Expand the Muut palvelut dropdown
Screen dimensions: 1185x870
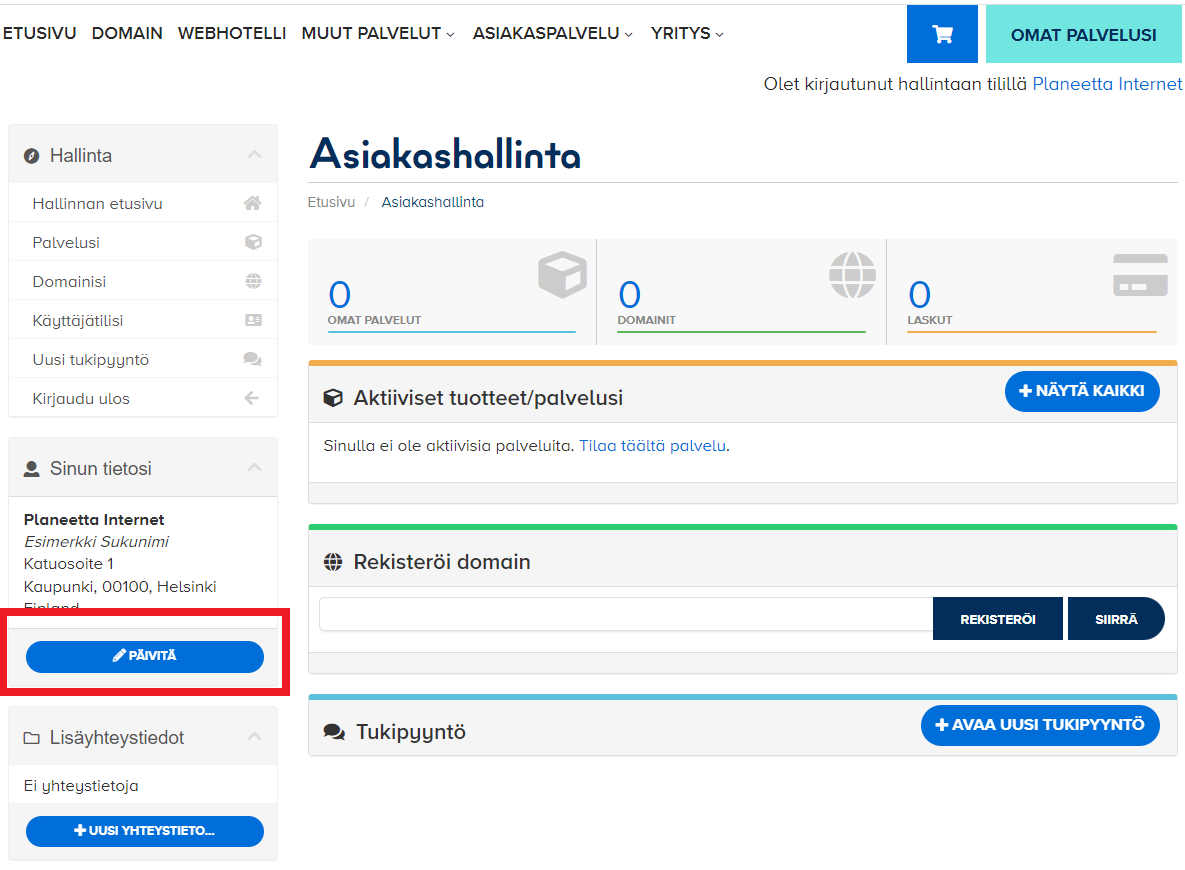coord(377,33)
